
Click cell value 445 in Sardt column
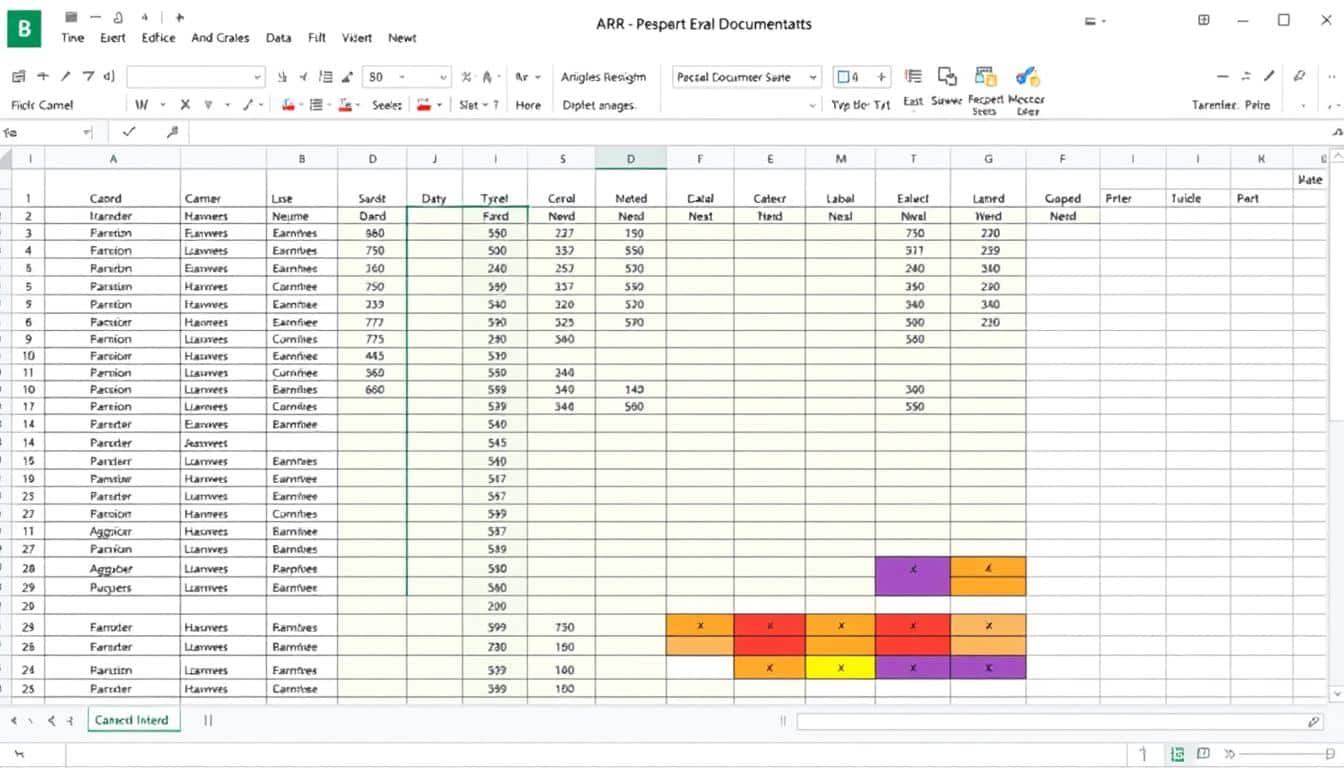(x=374, y=356)
